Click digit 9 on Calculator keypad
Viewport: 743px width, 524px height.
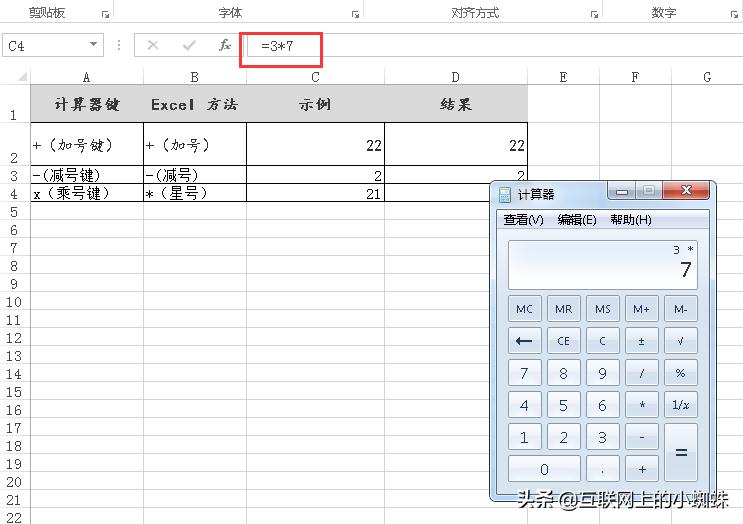point(603,373)
